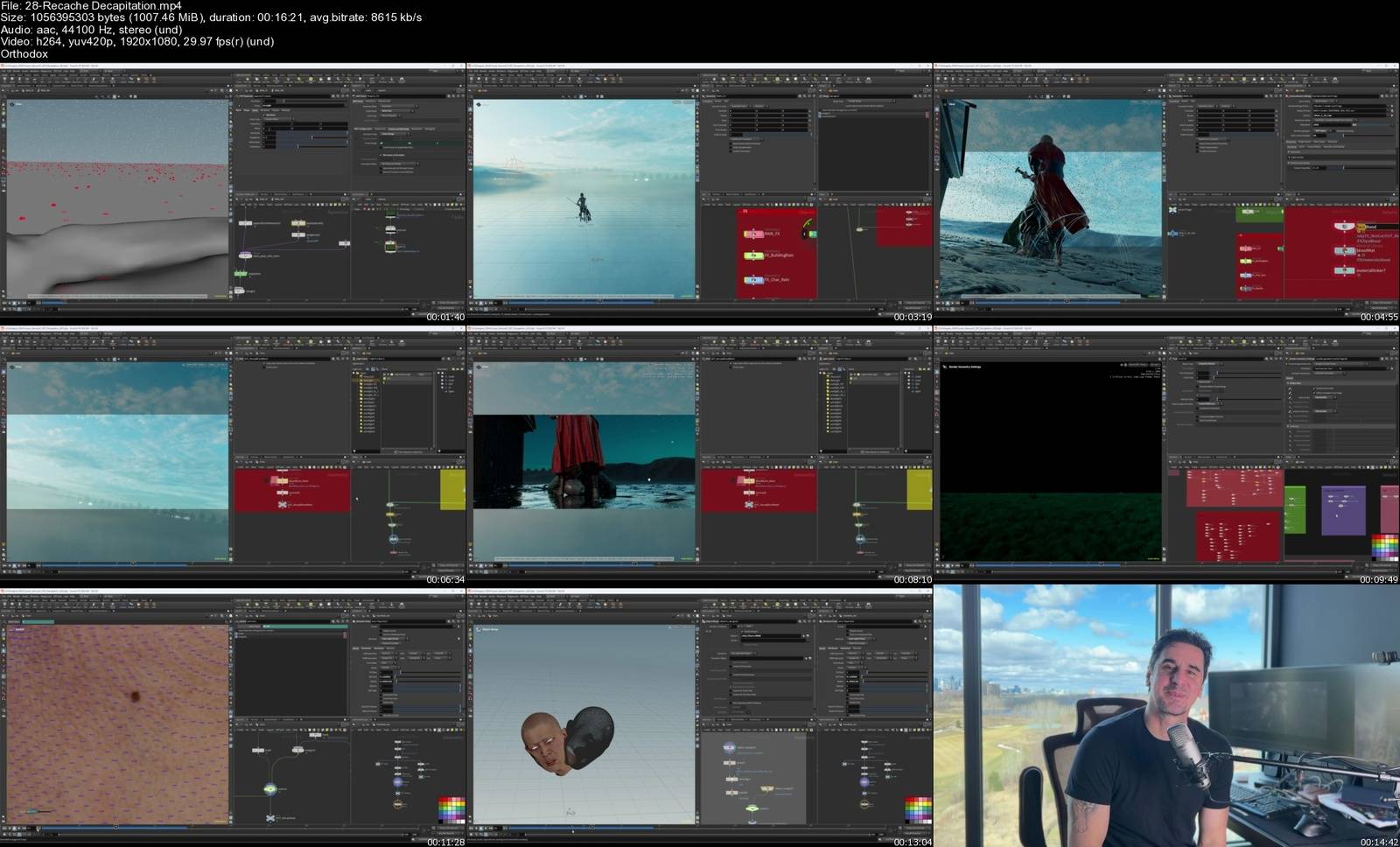Select the RAIN_FX node in 00:03:19 frame

click(x=754, y=234)
